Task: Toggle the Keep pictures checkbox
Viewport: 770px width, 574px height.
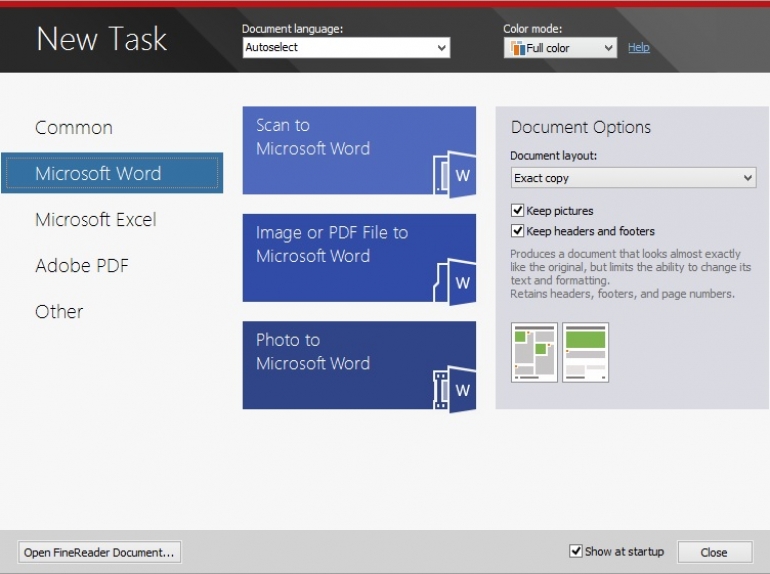Action: 517,211
